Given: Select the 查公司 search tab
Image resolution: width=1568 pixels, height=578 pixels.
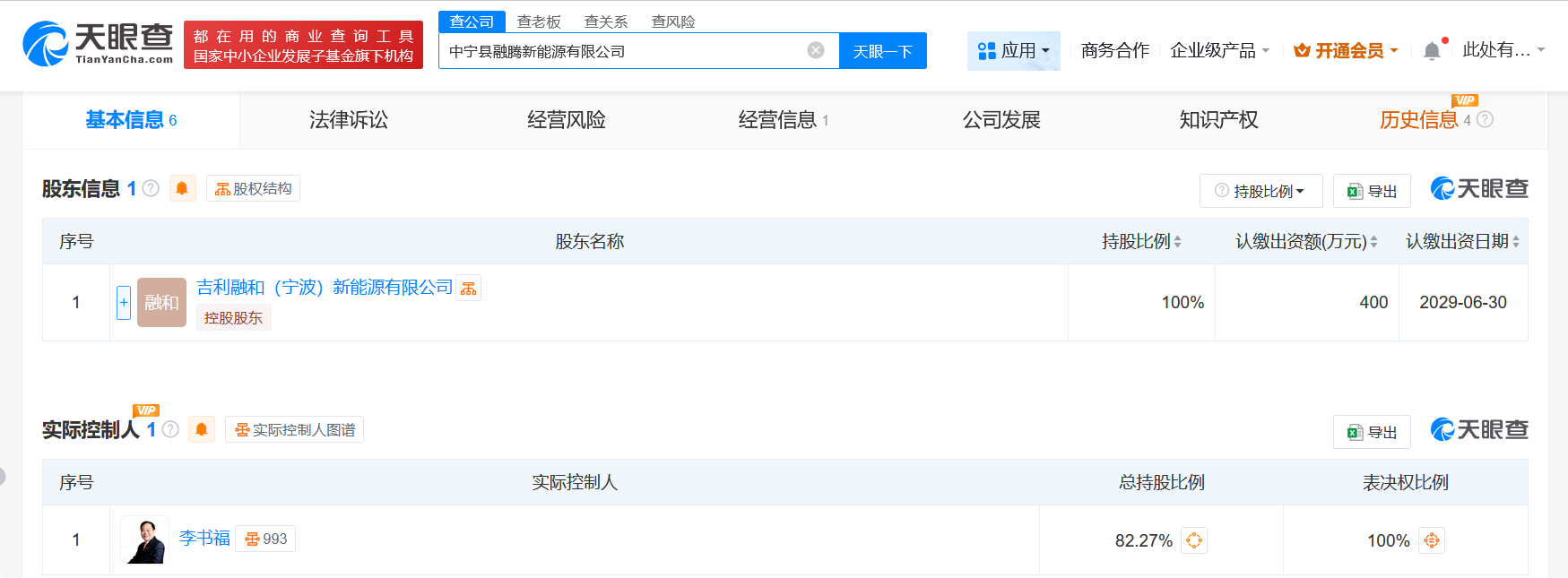Looking at the screenshot, I should point(472,22).
